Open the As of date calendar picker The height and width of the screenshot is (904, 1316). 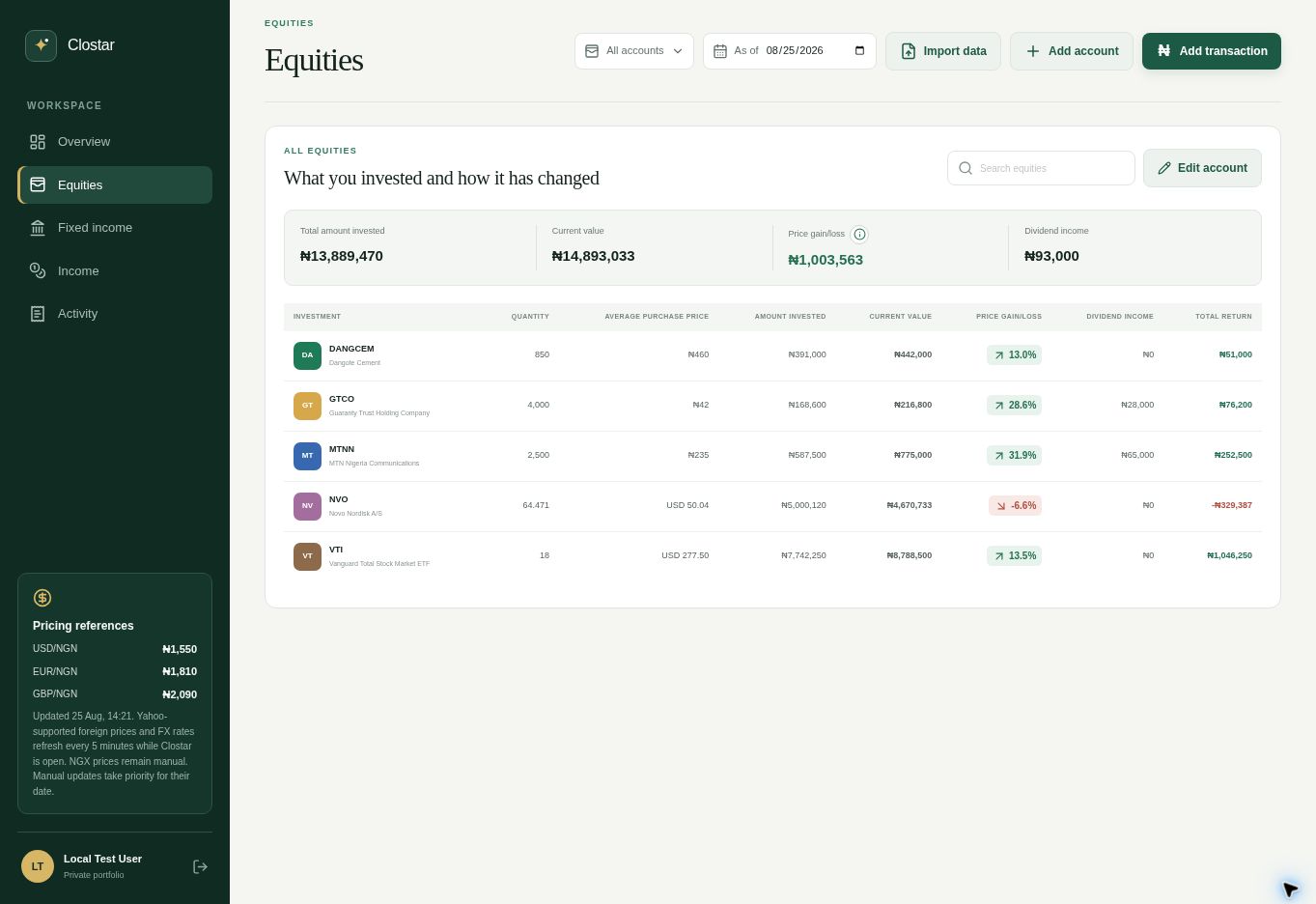860,51
